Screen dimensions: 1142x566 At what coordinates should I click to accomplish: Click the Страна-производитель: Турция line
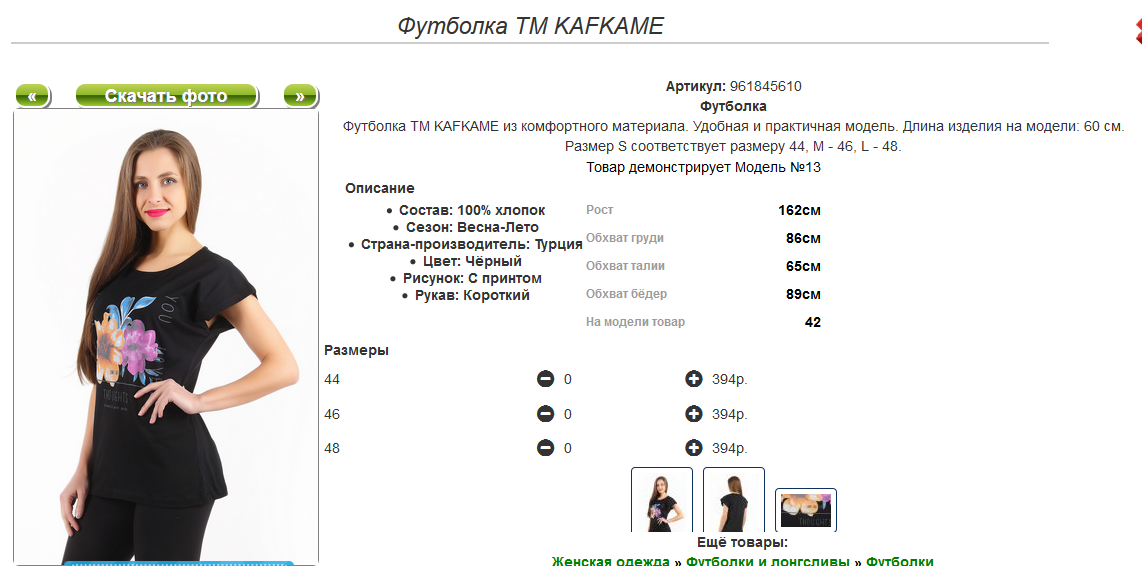[x=471, y=244]
